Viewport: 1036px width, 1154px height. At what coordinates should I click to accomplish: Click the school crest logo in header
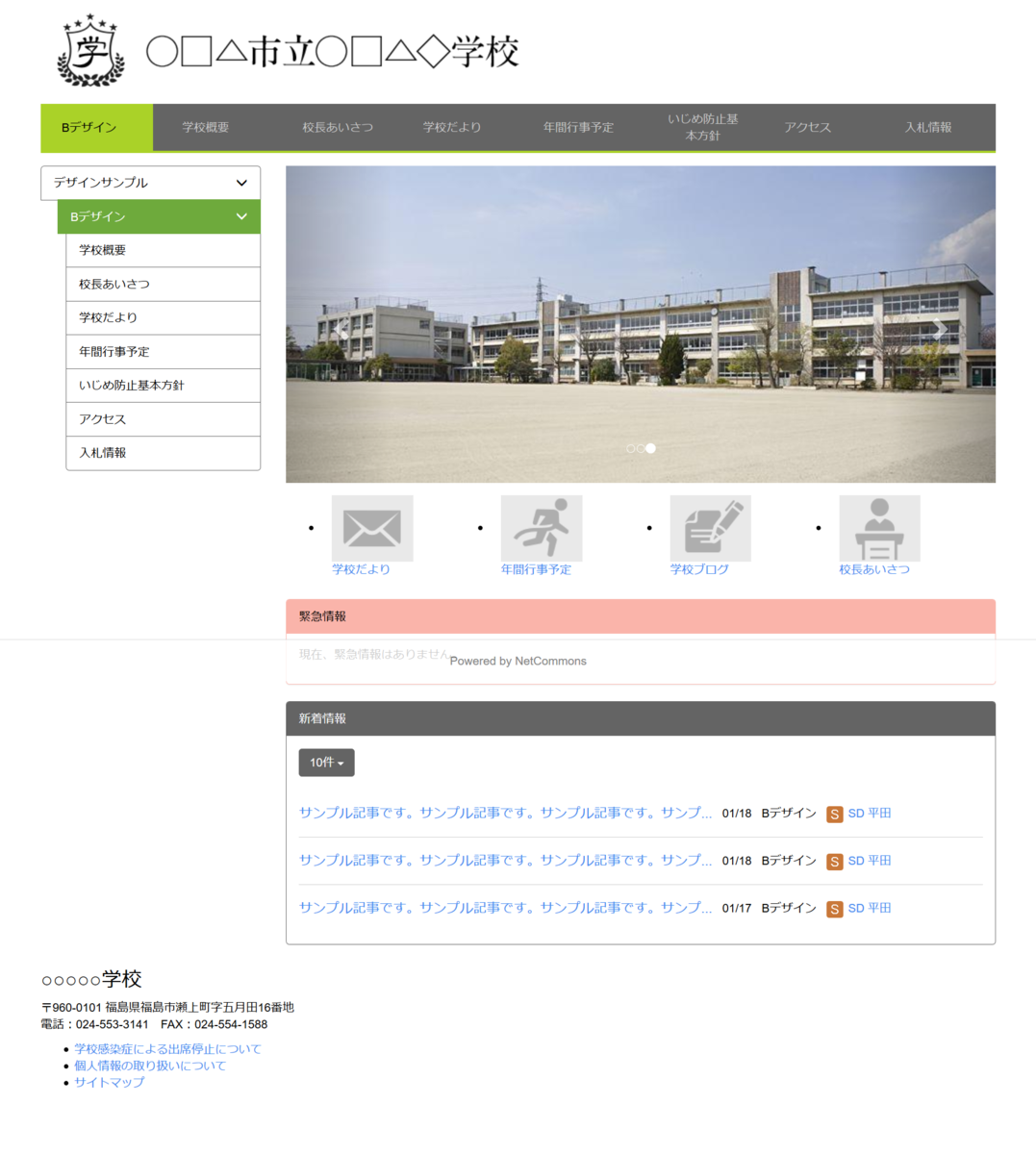[91, 51]
